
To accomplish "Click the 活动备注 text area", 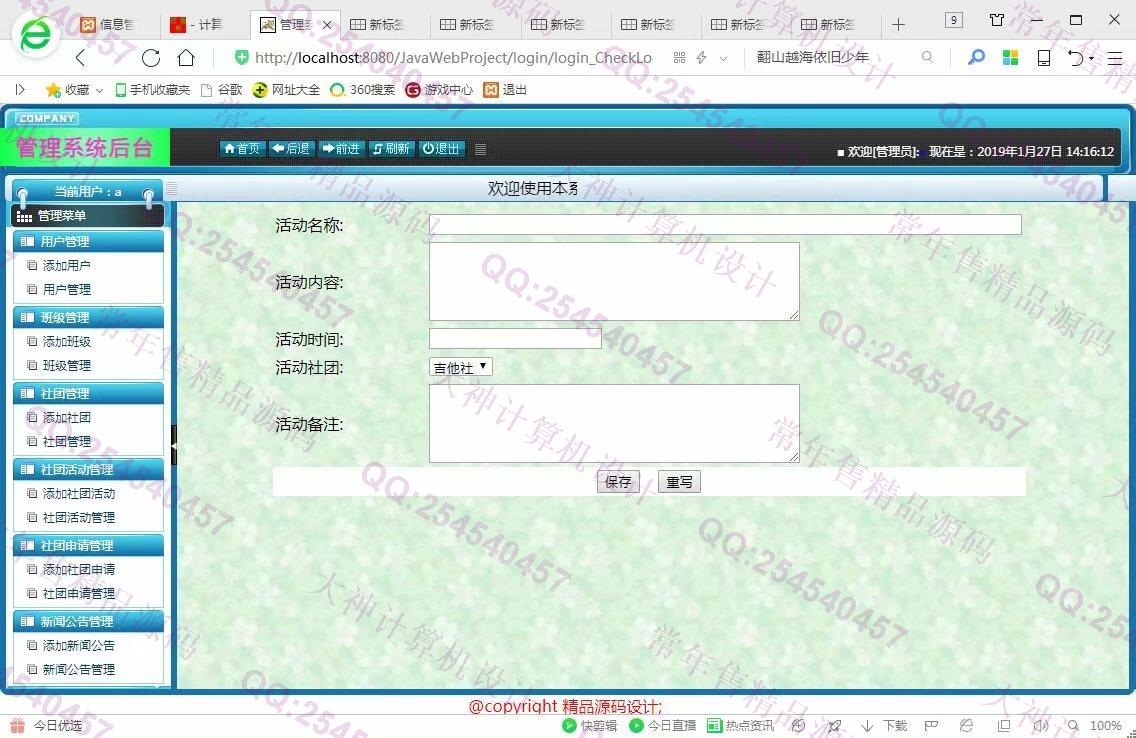I will tap(614, 424).
